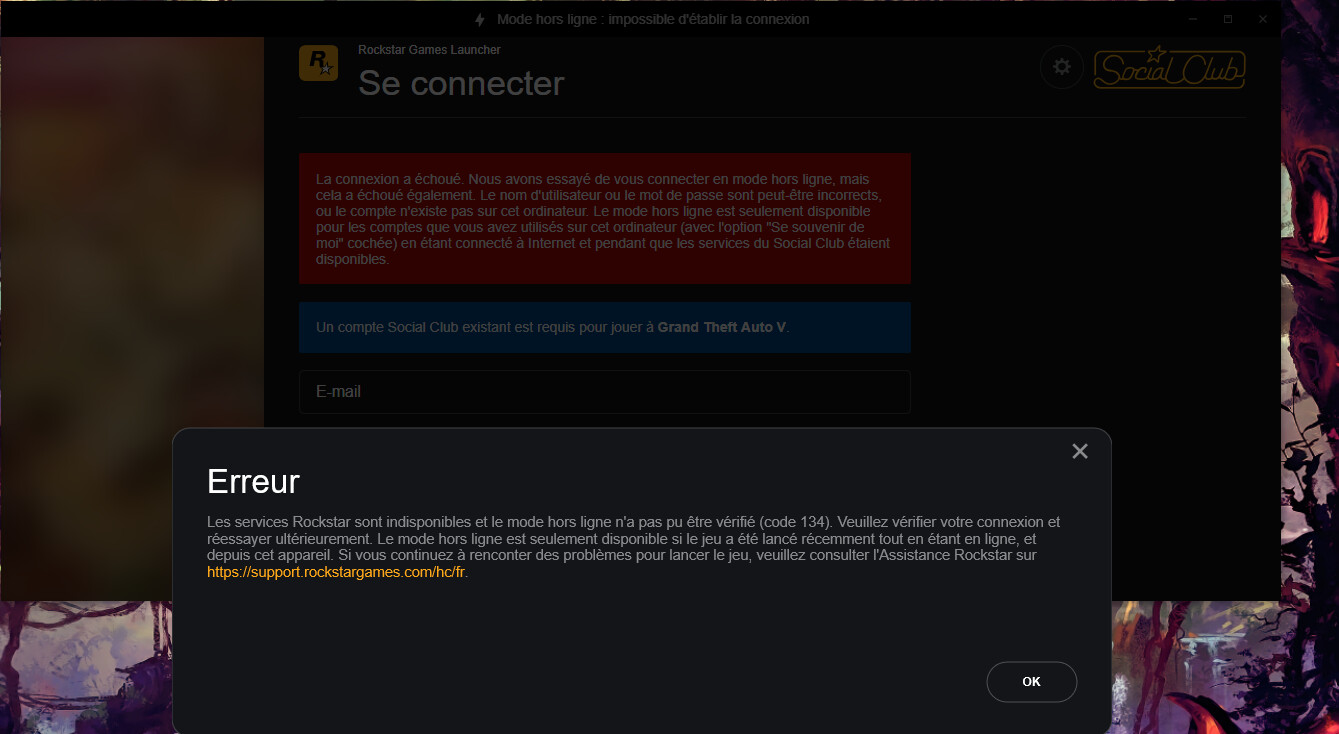Click the Social Club account notice for GTA V
Image resolution: width=1339 pixels, height=734 pixels.
(604, 327)
